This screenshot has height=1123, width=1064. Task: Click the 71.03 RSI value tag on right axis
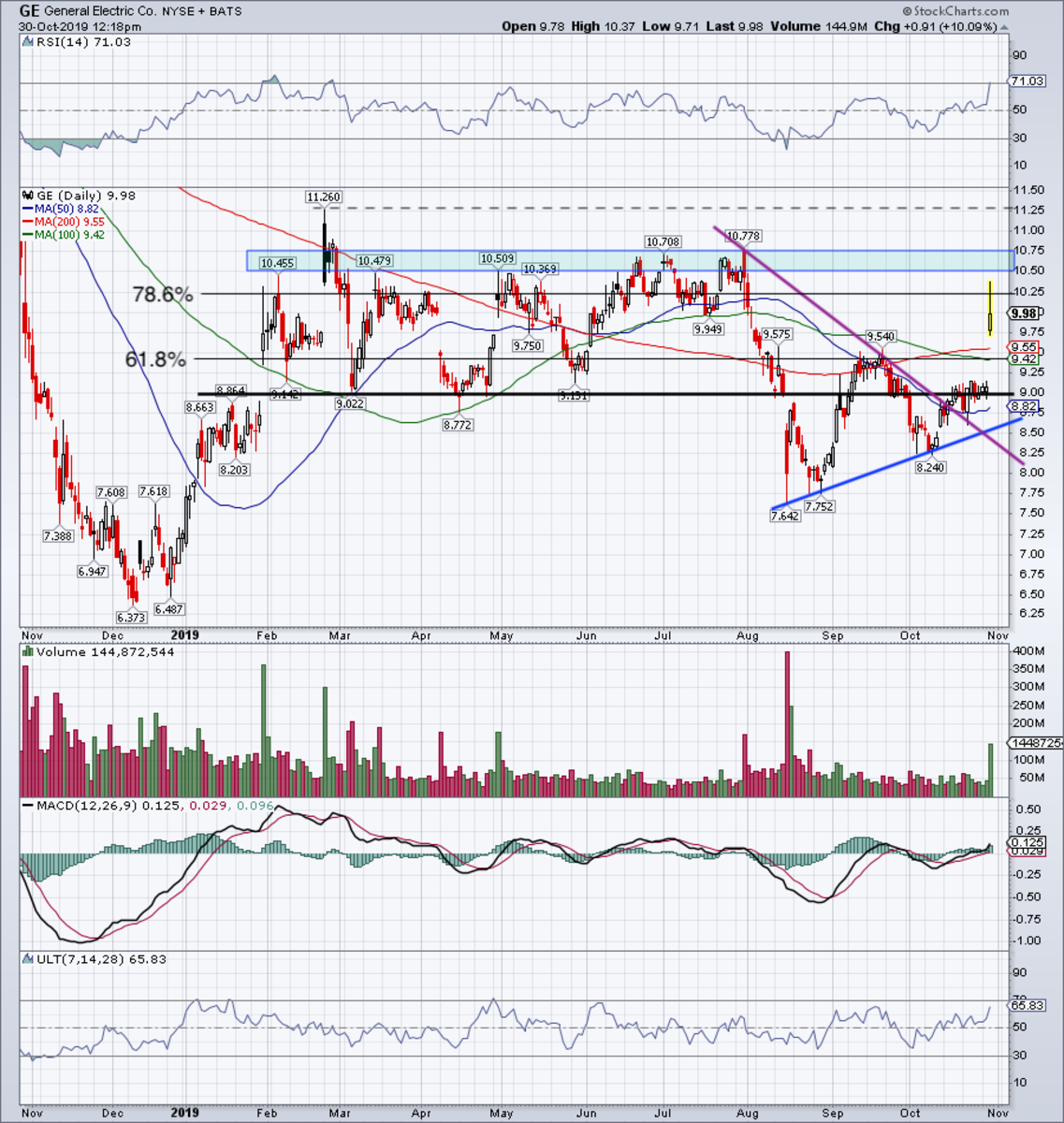click(x=1026, y=82)
